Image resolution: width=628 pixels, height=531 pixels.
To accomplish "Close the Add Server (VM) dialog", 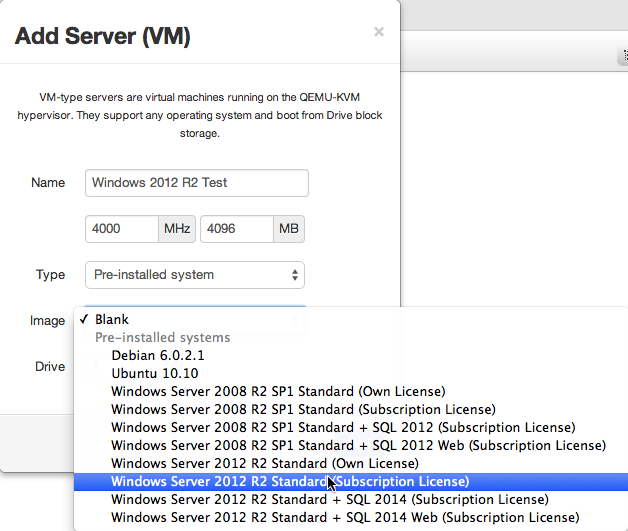I will [x=378, y=32].
